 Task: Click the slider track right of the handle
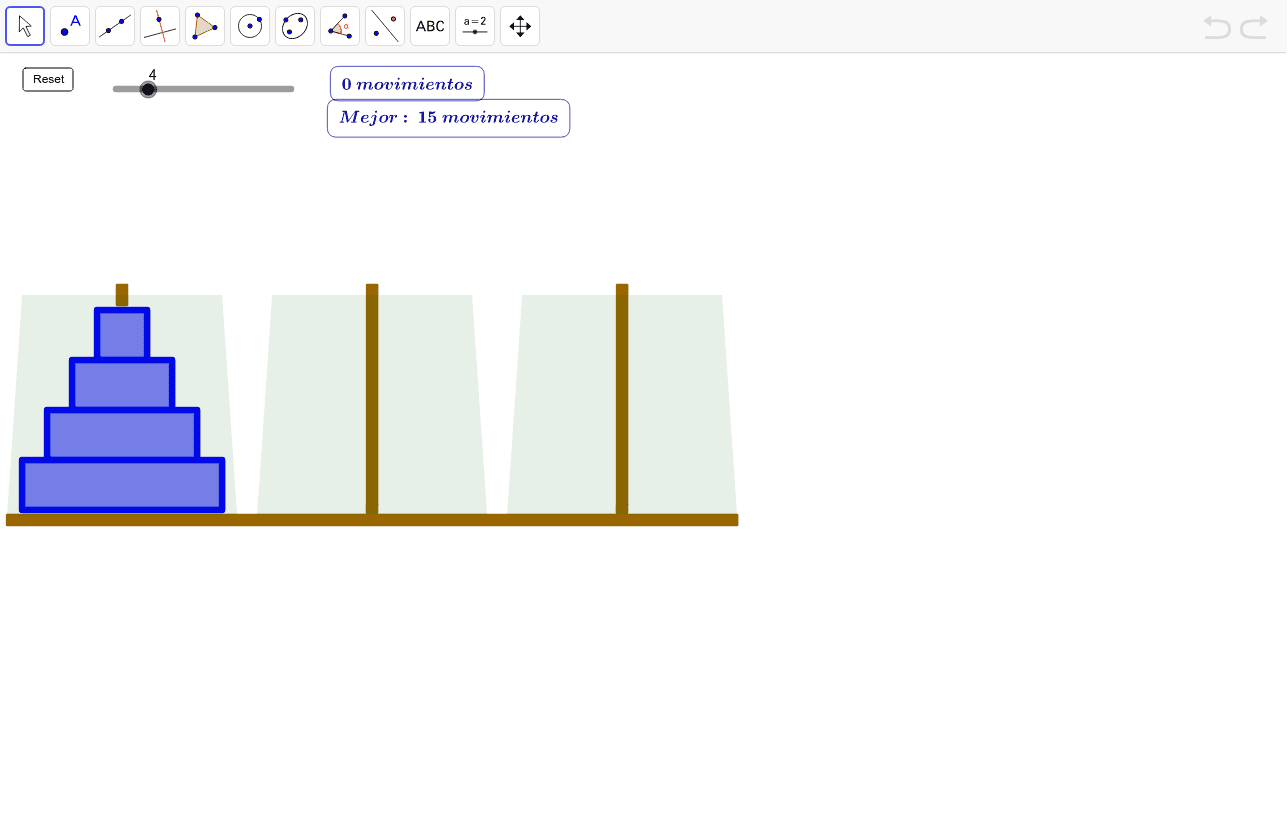(x=226, y=89)
